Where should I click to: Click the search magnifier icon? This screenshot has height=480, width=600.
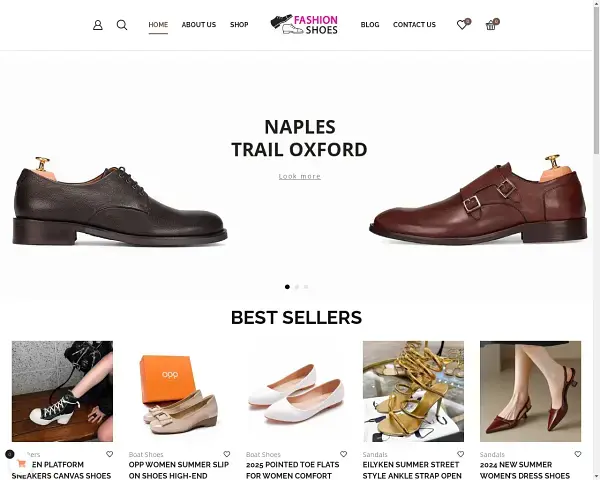[x=122, y=25]
